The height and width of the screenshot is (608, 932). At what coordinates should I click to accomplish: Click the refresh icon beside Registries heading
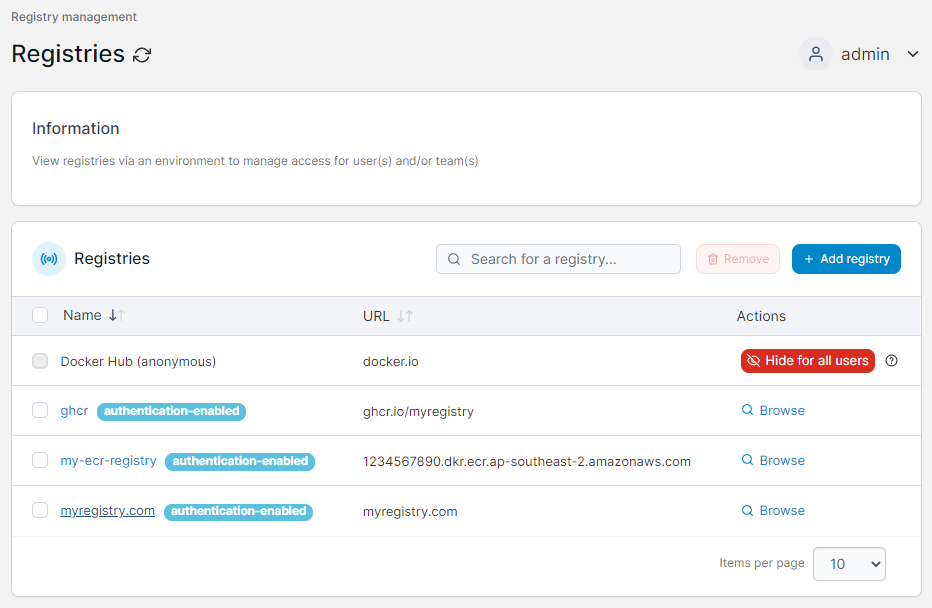[141, 55]
